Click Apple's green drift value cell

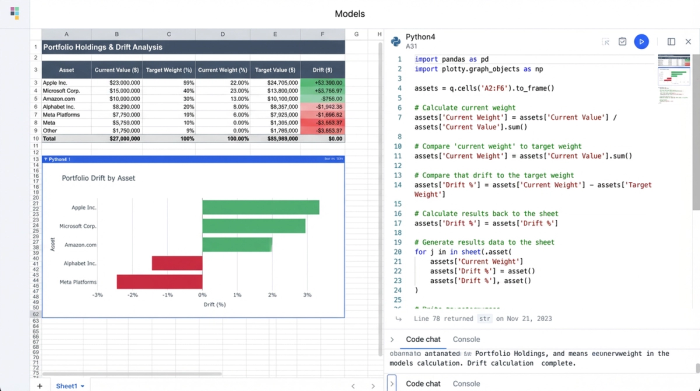(x=322, y=83)
